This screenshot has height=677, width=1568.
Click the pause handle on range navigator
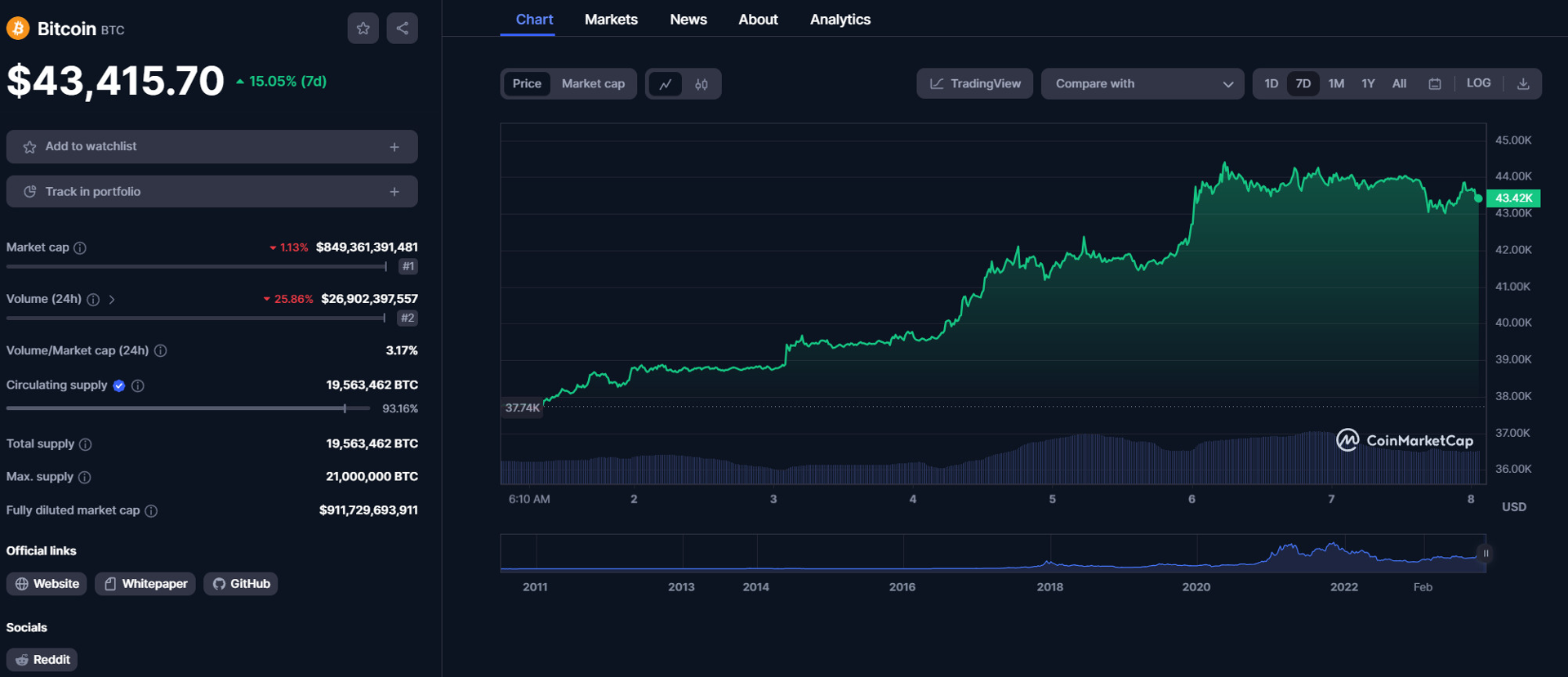[x=1486, y=554]
